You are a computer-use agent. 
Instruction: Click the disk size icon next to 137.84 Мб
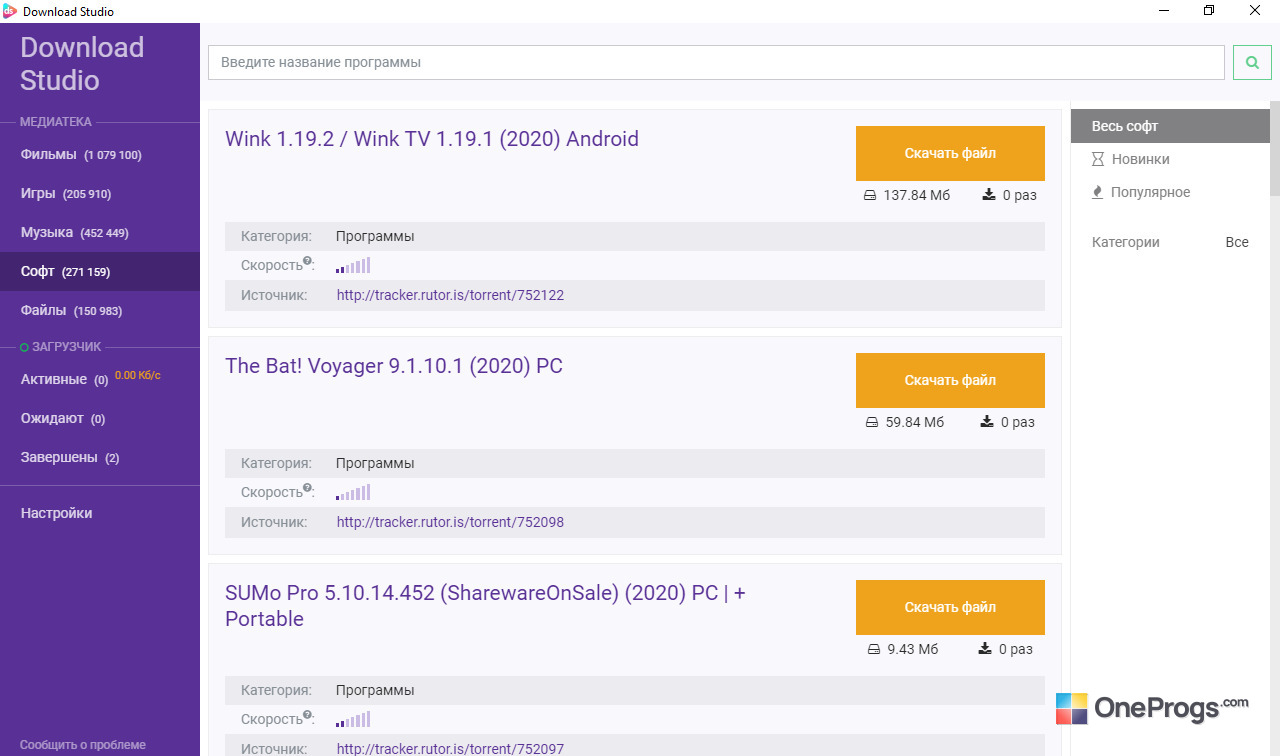[x=869, y=195]
